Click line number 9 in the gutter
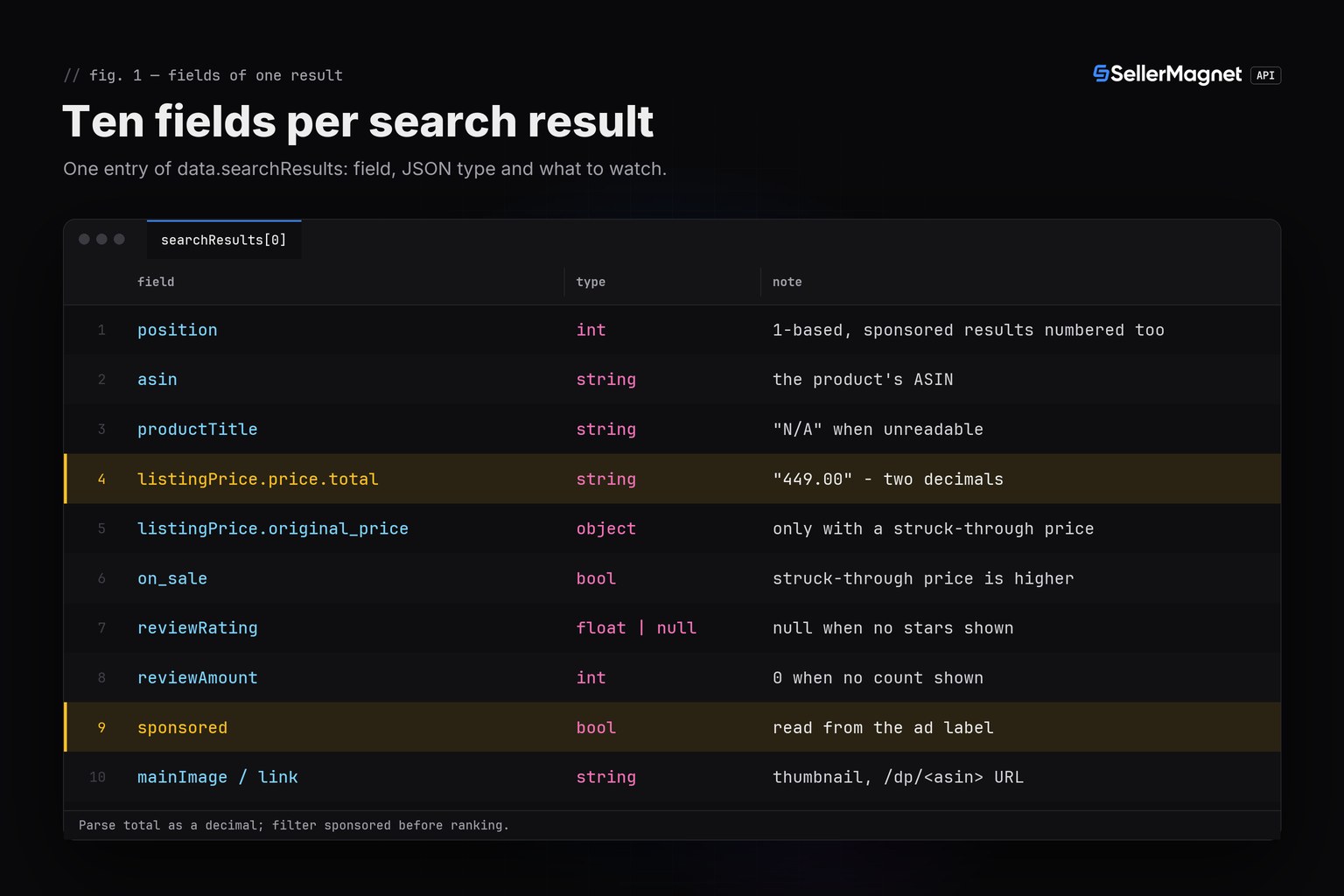Image resolution: width=1344 pixels, height=896 pixels. (x=101, y=728)
